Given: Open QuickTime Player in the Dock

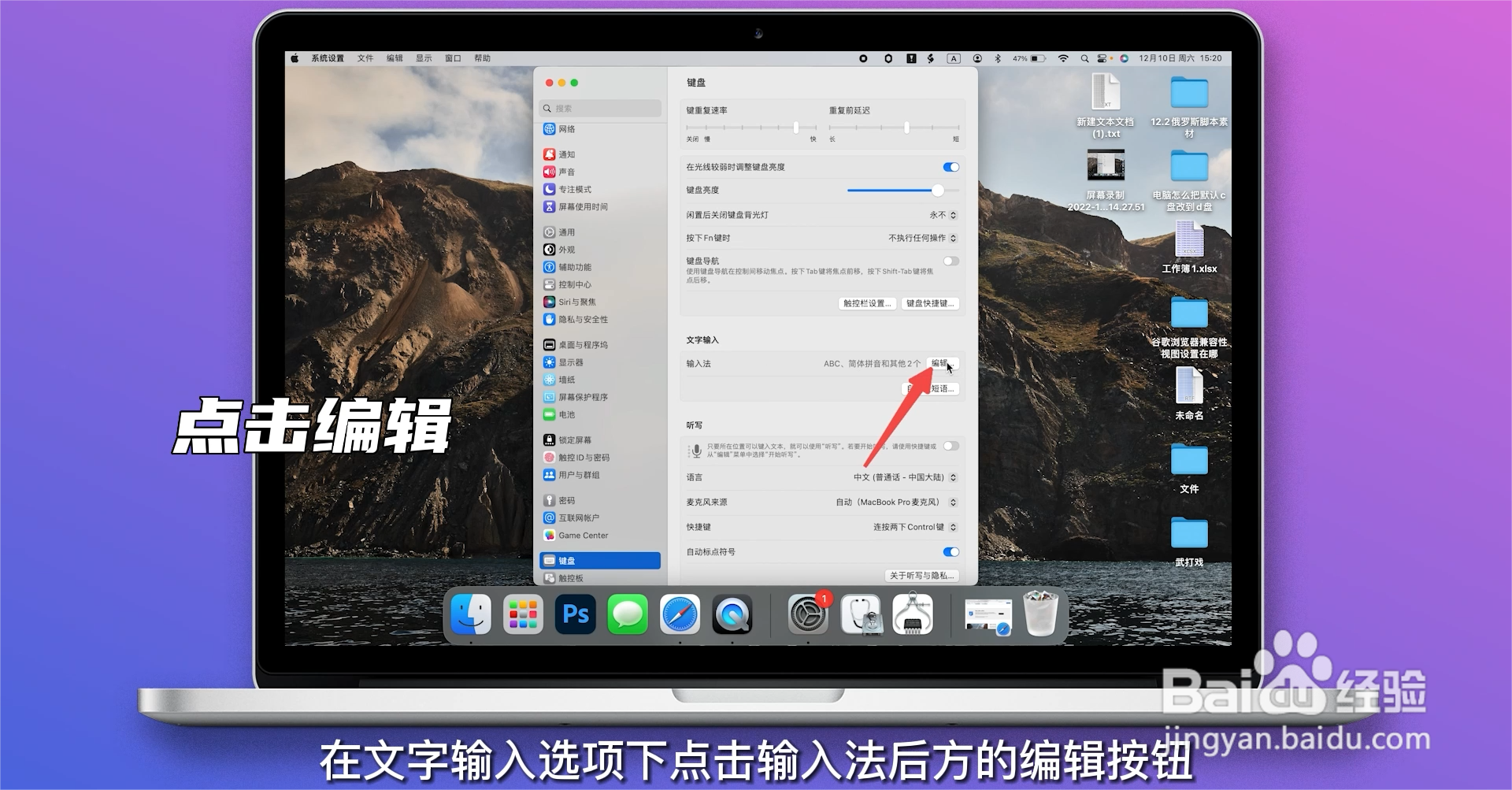Looking at the screenshot, I should pyautogui.click(x=732, y=614).
